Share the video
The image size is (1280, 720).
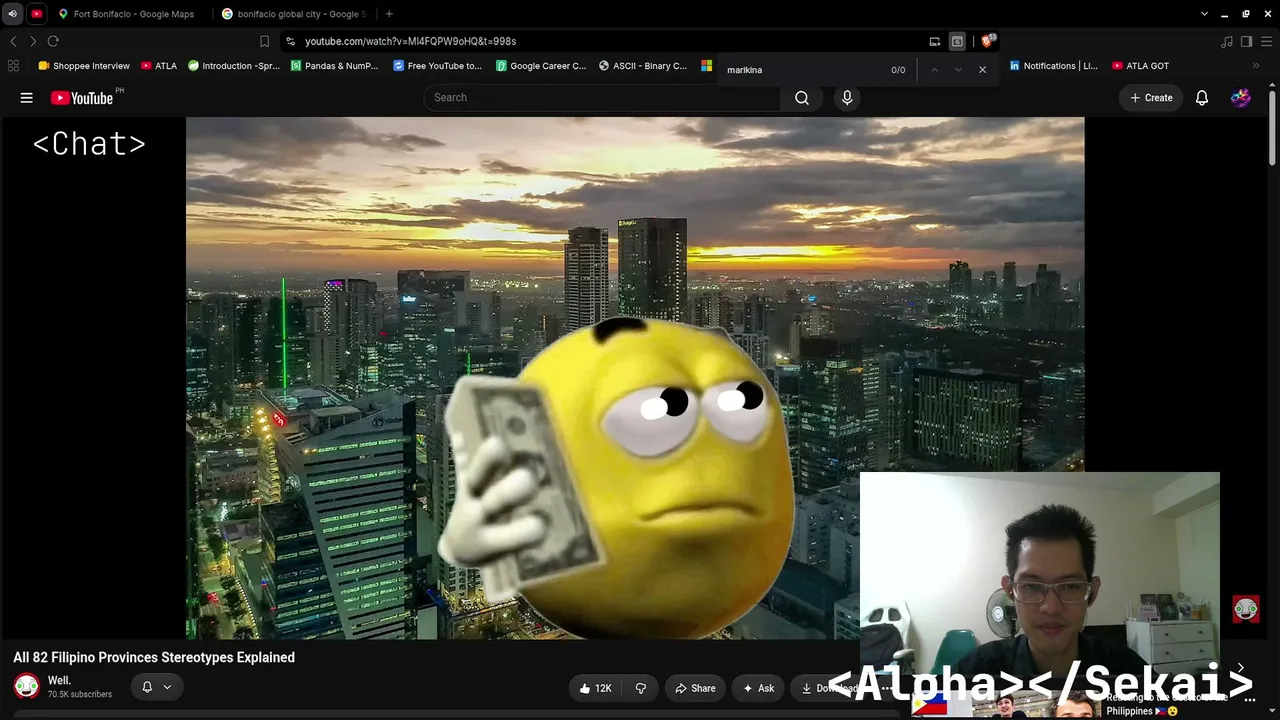coord(695,688)
